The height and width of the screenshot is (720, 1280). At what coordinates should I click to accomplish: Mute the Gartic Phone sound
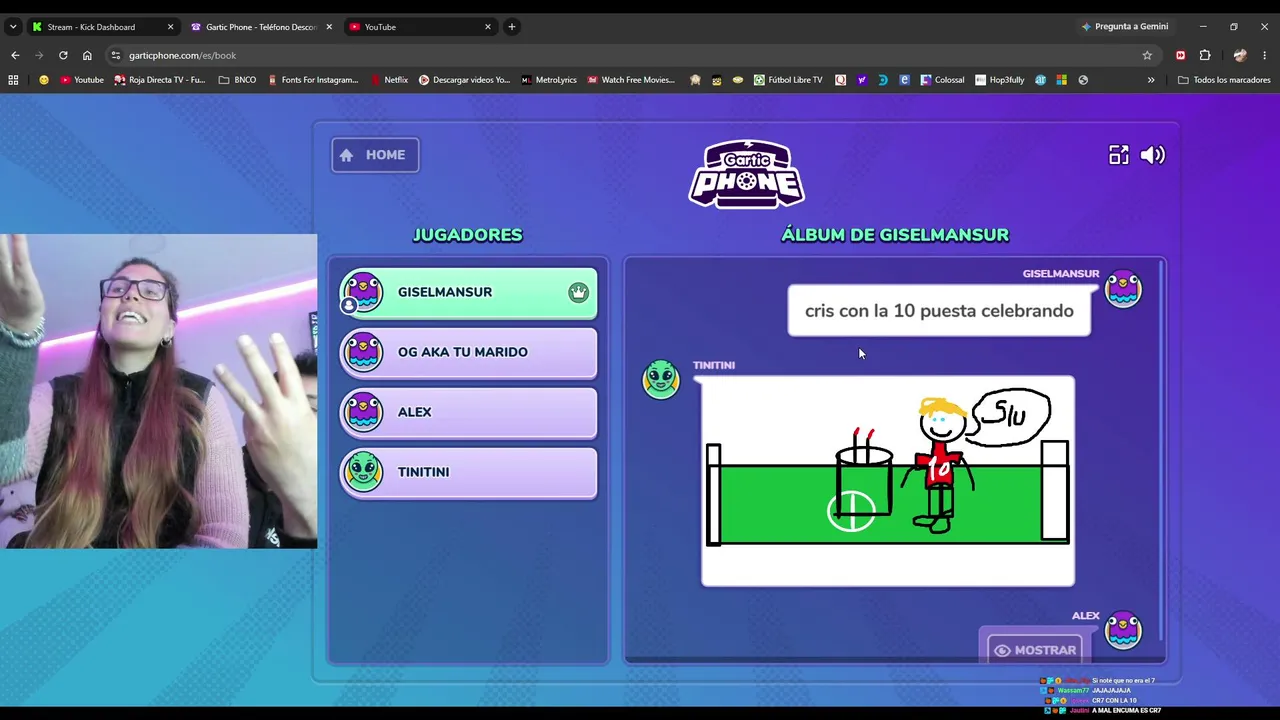tap(1153, 155)
